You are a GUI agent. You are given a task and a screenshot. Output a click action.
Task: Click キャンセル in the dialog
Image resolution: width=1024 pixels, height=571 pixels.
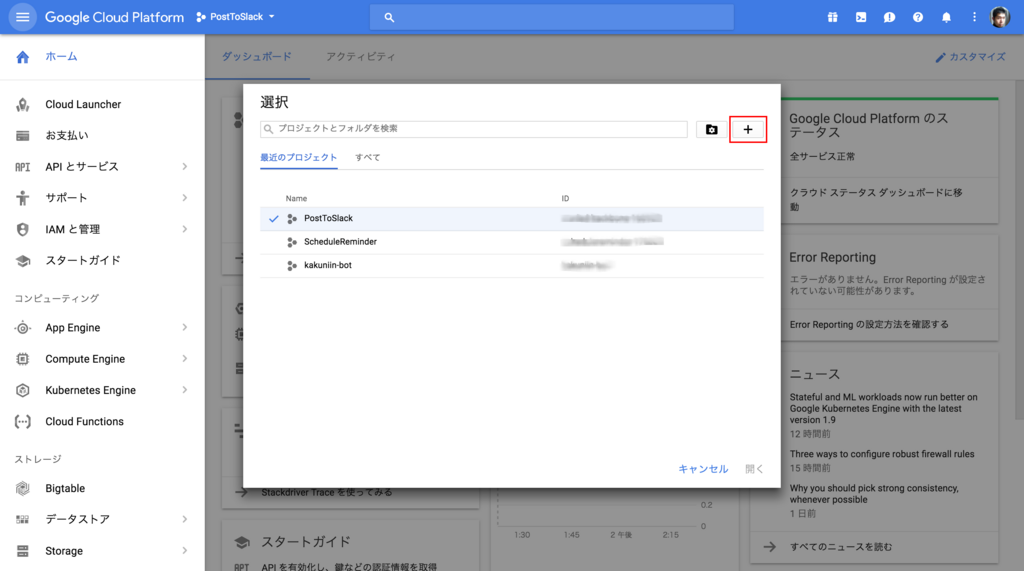[x=703, y=469]
